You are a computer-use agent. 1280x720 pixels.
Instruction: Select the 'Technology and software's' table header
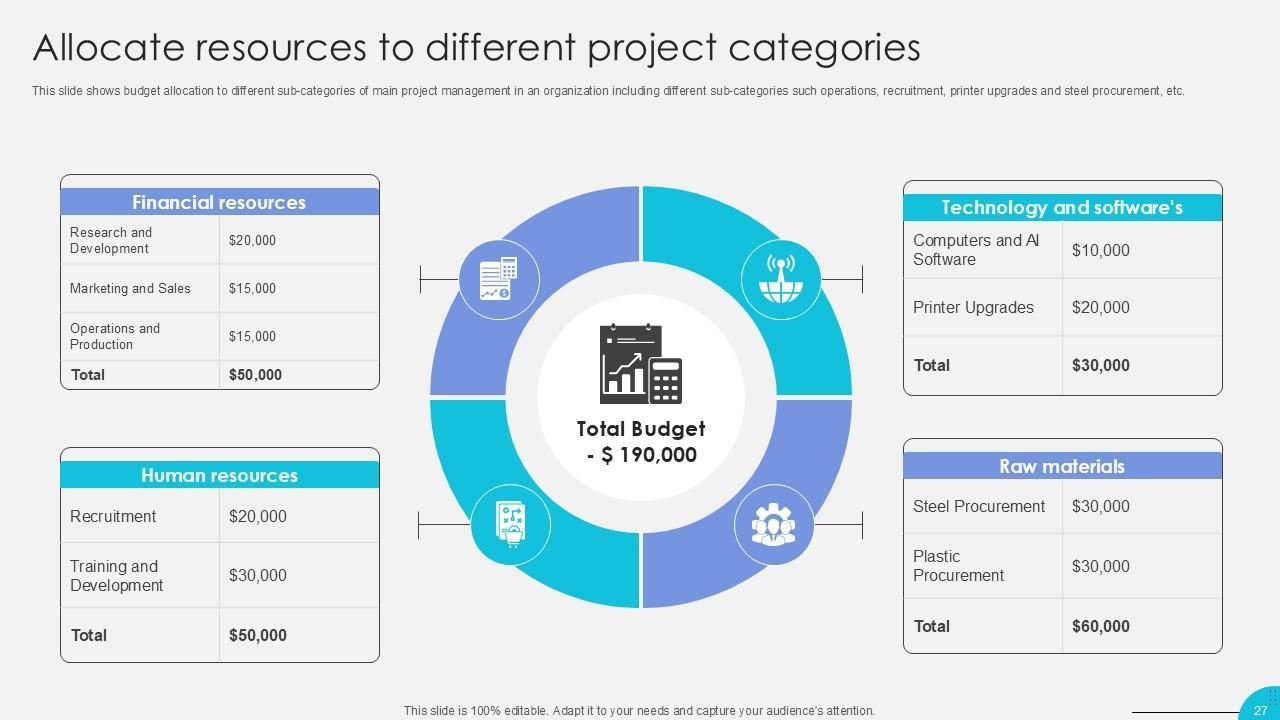click(1062, 208)
